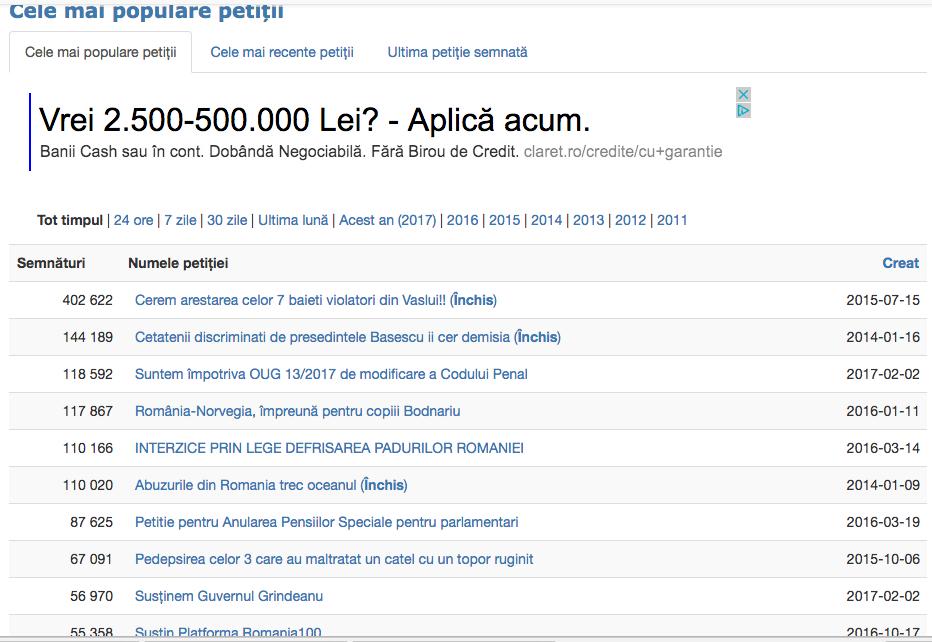The height and width of the screenshot is (642, 932).
Task: Open România-Norvegia Bodnariu petition
Action: pos(297,411)
